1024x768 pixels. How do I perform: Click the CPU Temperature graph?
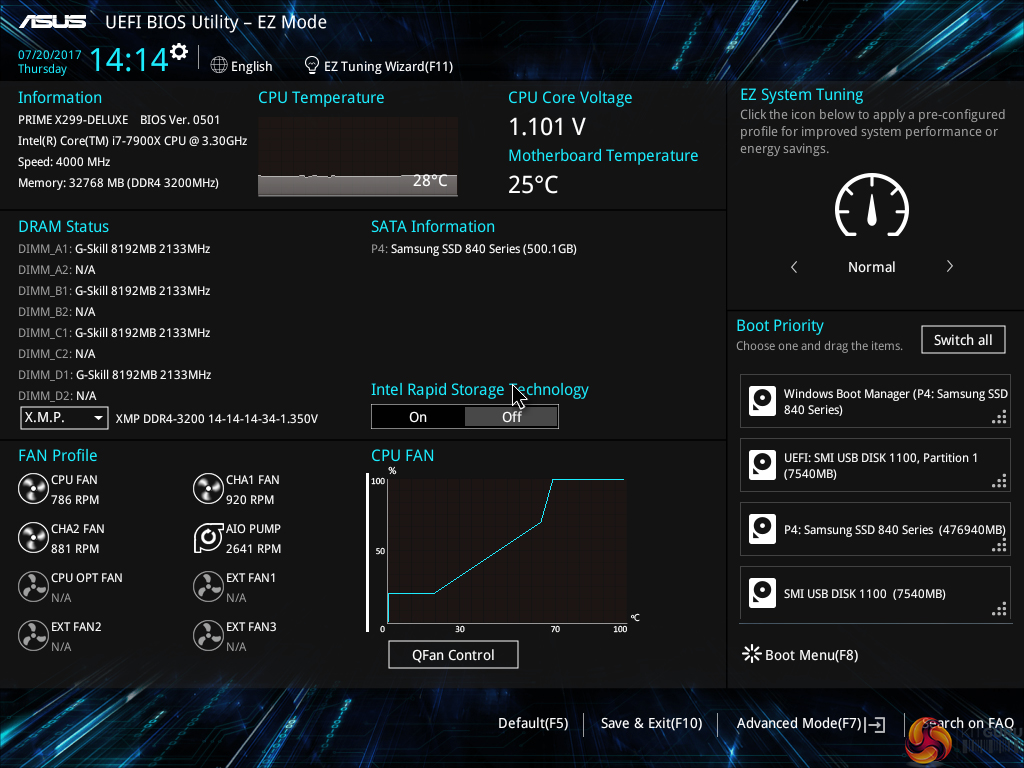358,156
